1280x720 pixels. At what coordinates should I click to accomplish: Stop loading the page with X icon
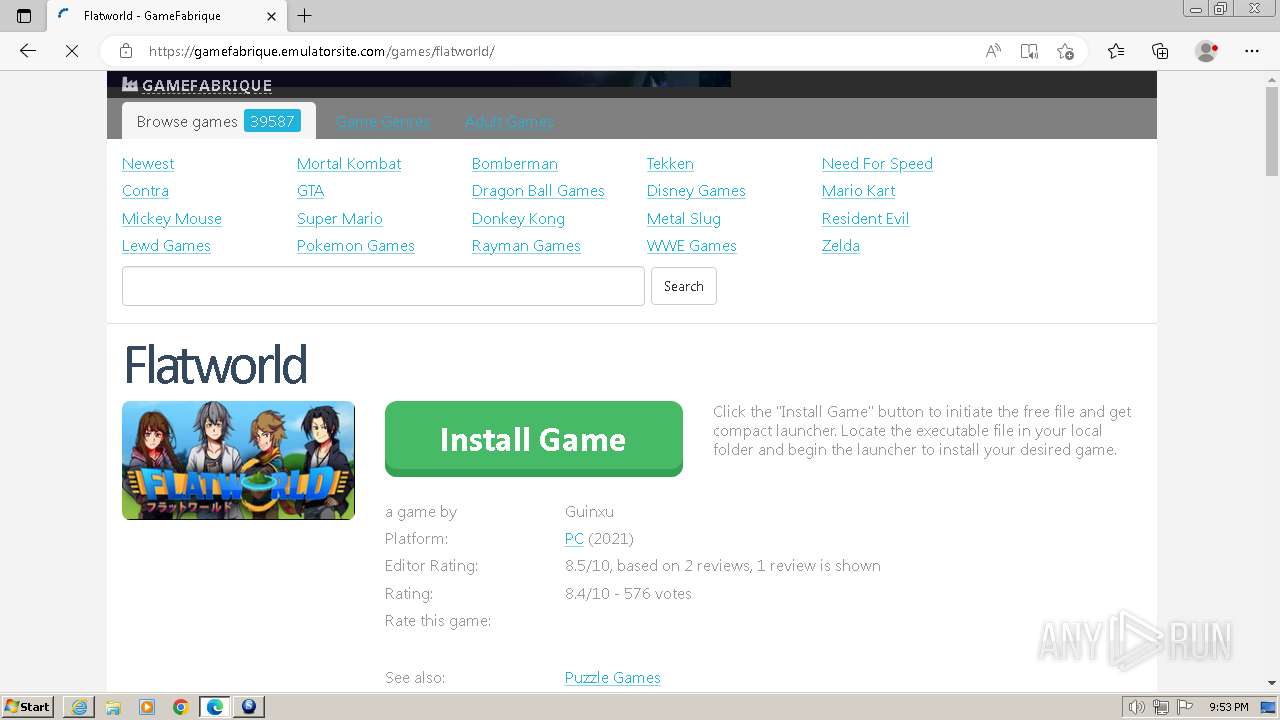(72, 51)
